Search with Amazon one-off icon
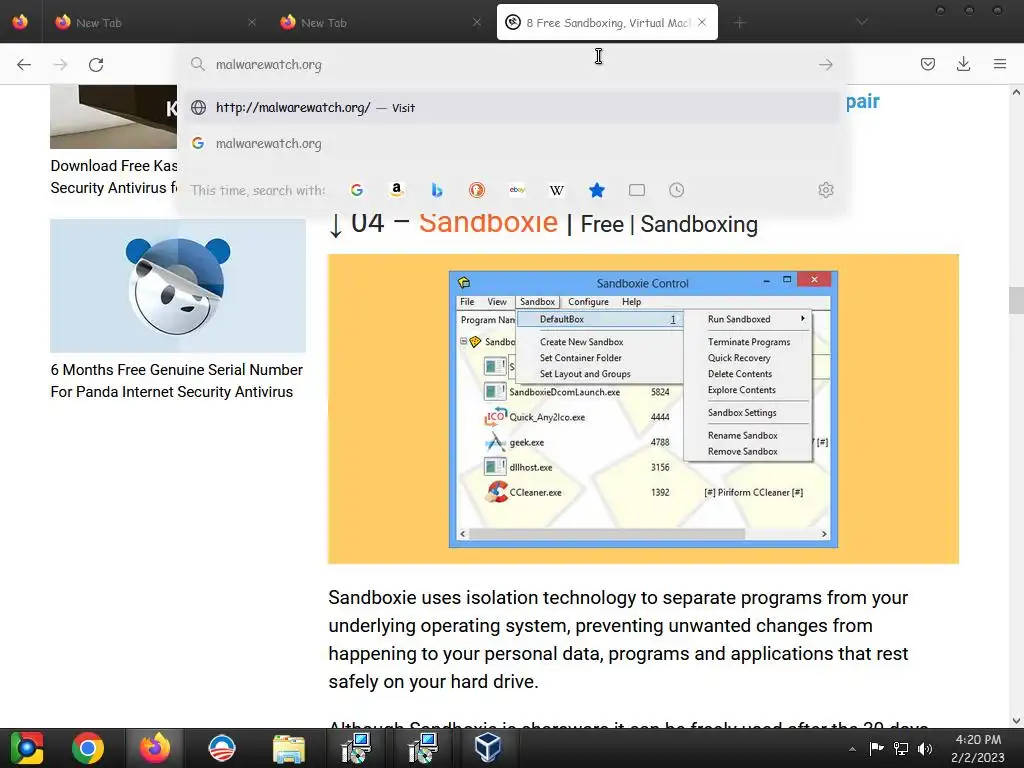The height and width of the screenshot is (768, 1024). pyautogui.click(x=396, y=190)
